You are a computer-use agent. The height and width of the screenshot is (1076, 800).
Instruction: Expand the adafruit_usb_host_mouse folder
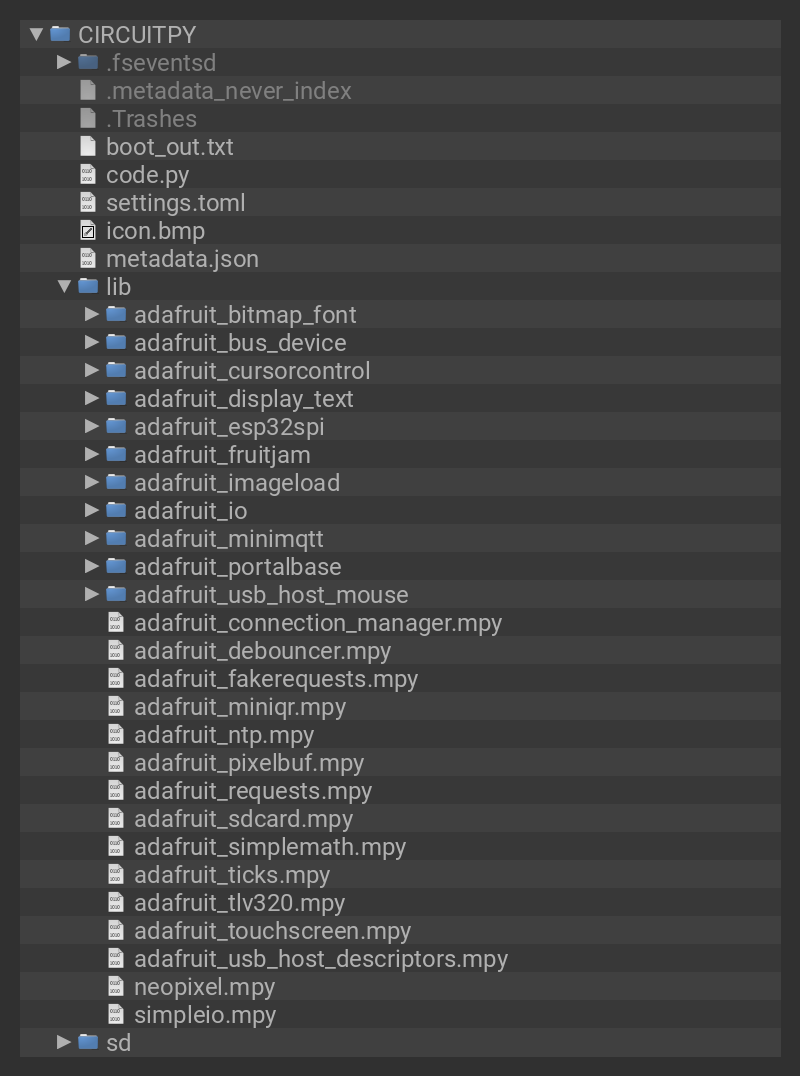click(x=92, y=594)
